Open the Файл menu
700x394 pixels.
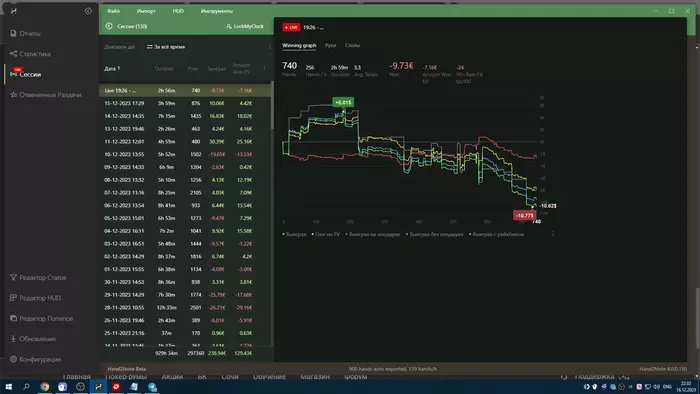pos(113,11)
